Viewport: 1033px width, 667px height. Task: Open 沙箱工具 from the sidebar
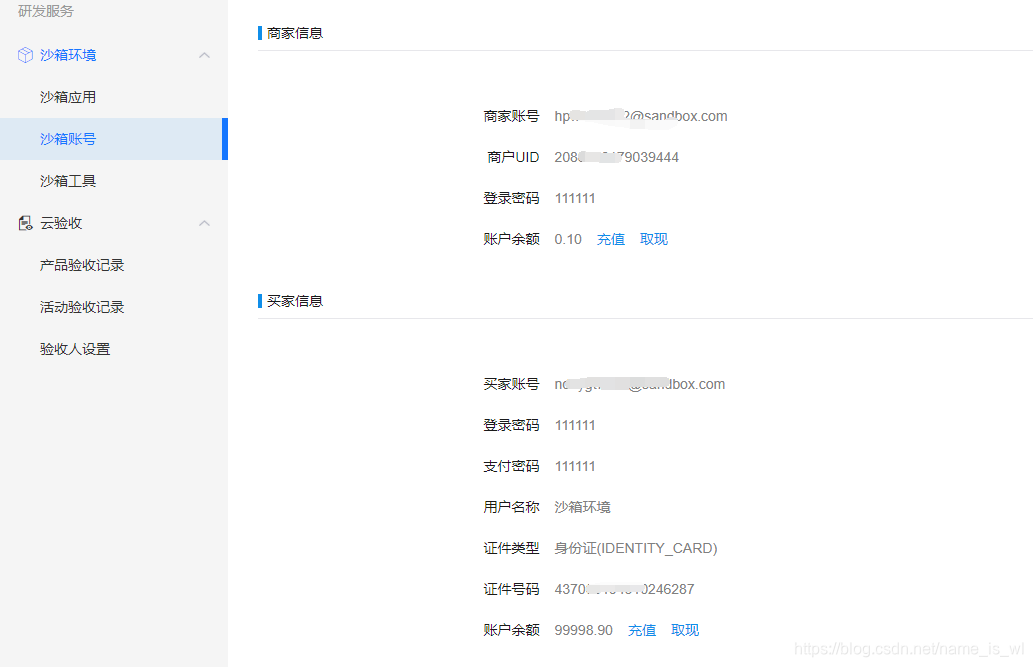pyautogui.click(x=68, y=180)
